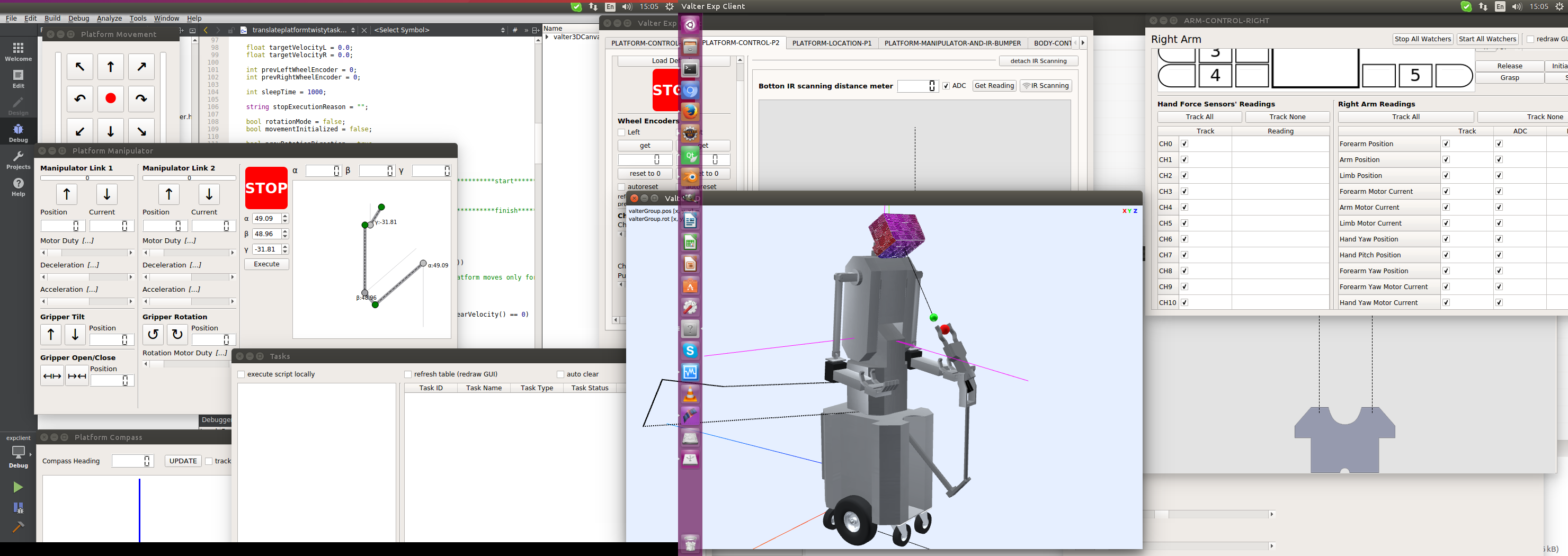
Task: Click the Execute button
Action: 266,264
